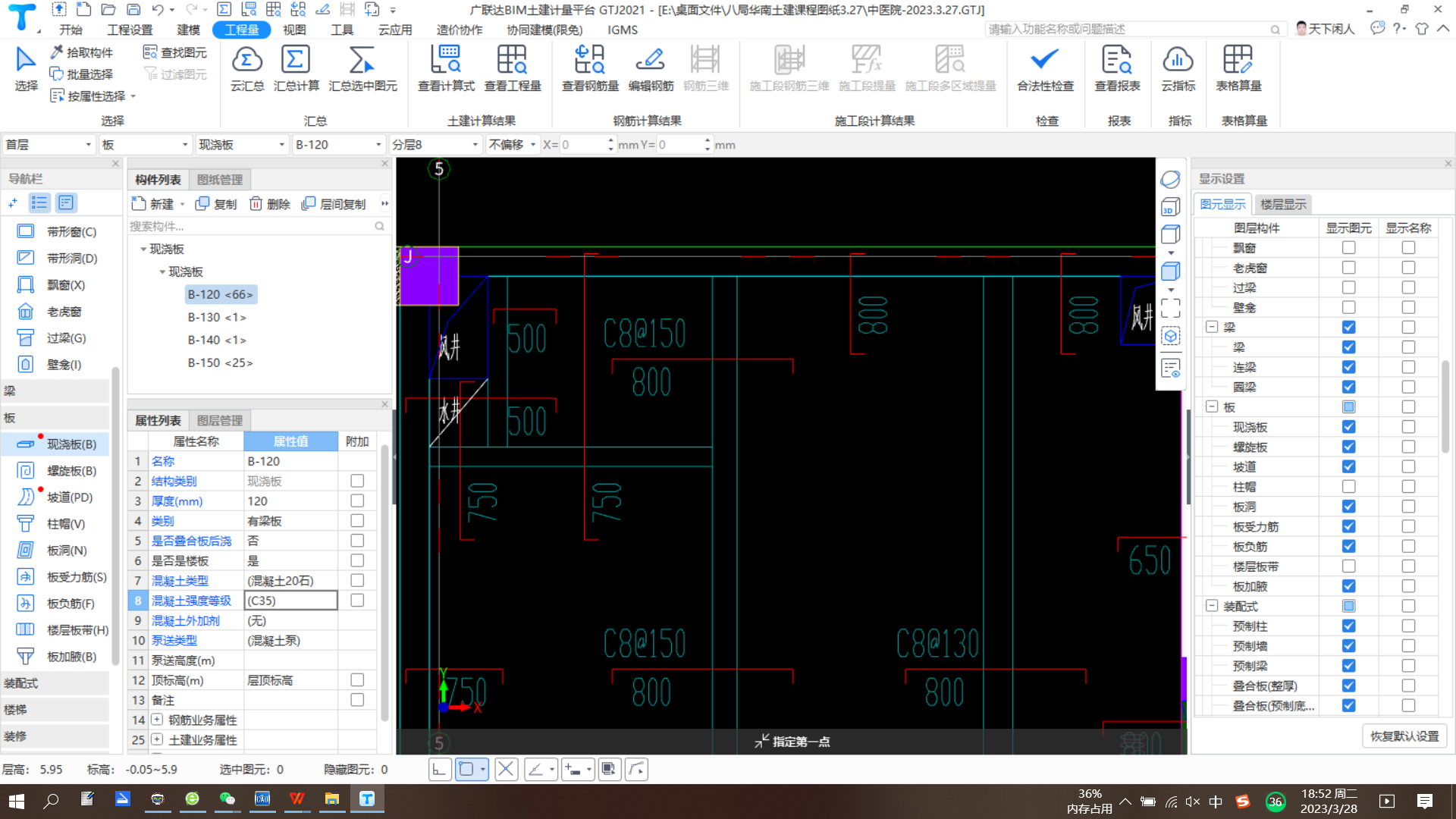Check 附加 box for 混凝土强度等级 row
Image resolution: width=1456 pixels, height=819 pixels.
(x=357, y=601)
